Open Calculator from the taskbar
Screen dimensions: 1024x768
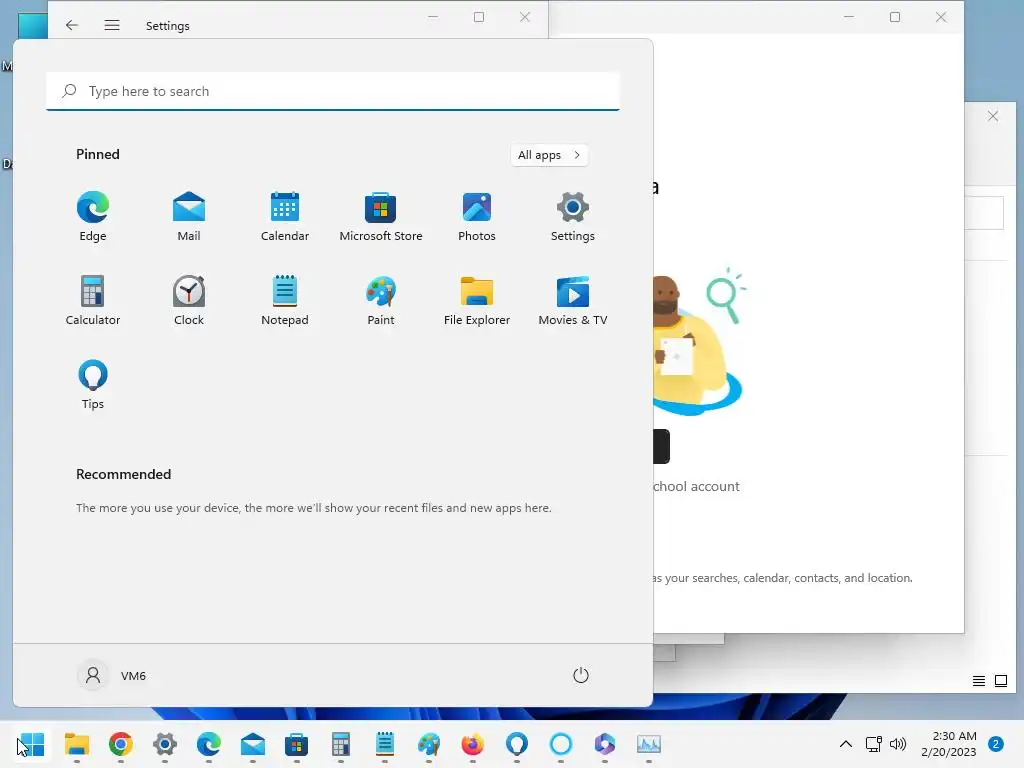point(341,744)
